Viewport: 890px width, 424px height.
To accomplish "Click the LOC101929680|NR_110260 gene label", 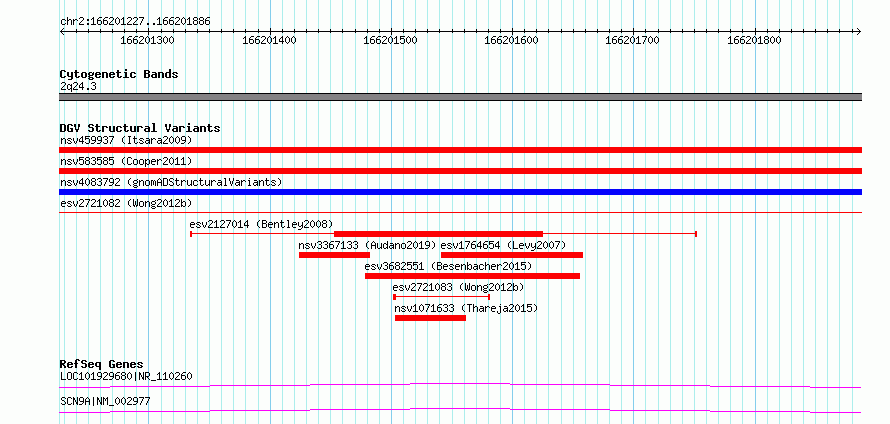I will tap(126, 376).
